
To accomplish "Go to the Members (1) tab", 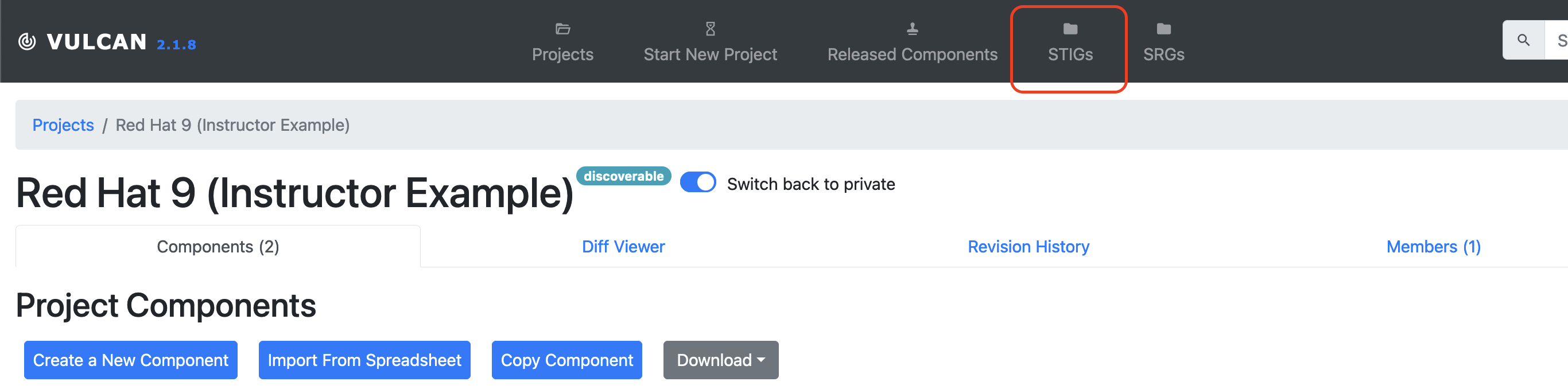I will click(1433, 247).
